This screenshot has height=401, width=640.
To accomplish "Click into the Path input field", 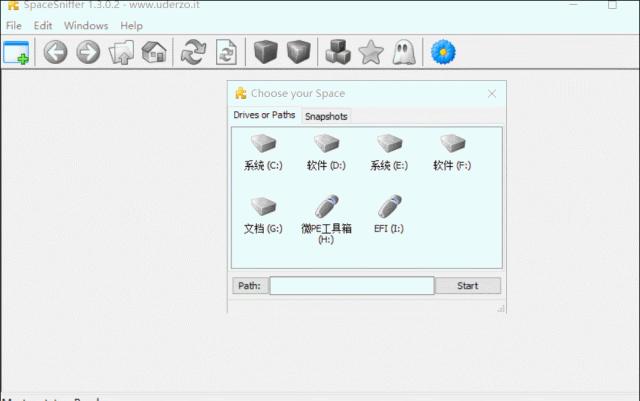I will pyautogui.click(x=351, y=286).
